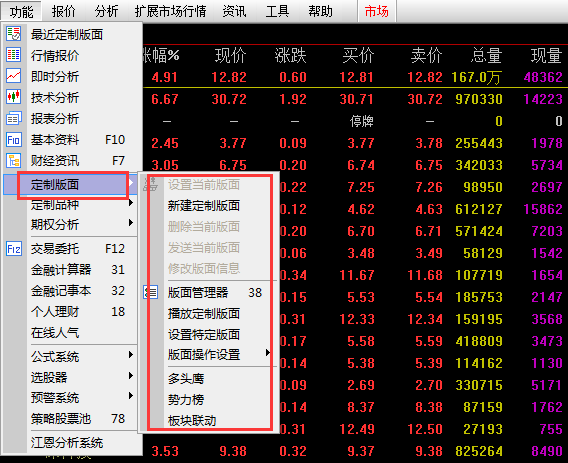The width and height of the screenshot is (568, 463).
Task: Click the 行情报价 grid icon
Action: 13,55
